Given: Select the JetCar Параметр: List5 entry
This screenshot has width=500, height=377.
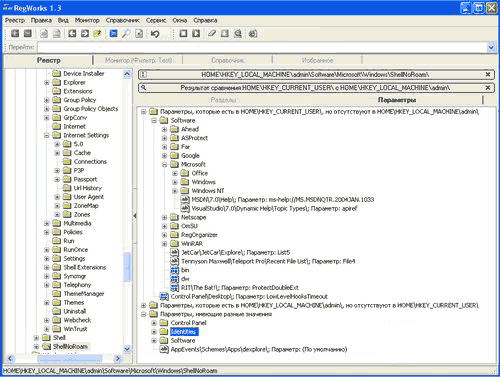Looking at the screenshot, I should 235,252.
